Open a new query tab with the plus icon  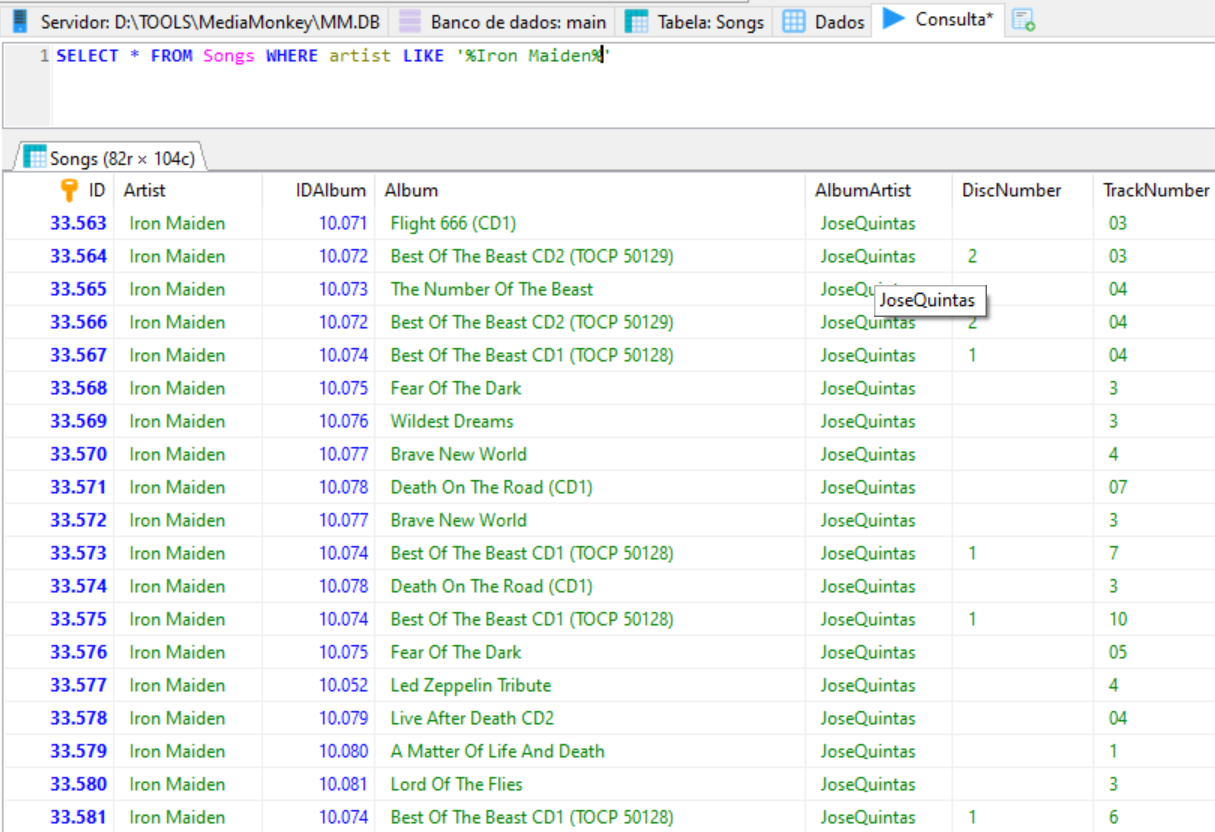coord(1023,20)
